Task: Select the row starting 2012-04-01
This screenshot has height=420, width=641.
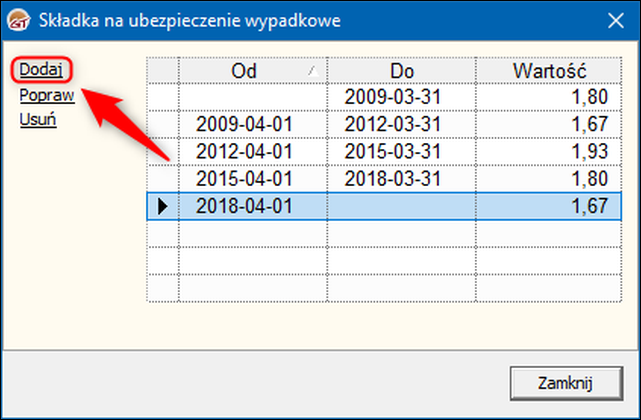Action: (x=244, y=151)
